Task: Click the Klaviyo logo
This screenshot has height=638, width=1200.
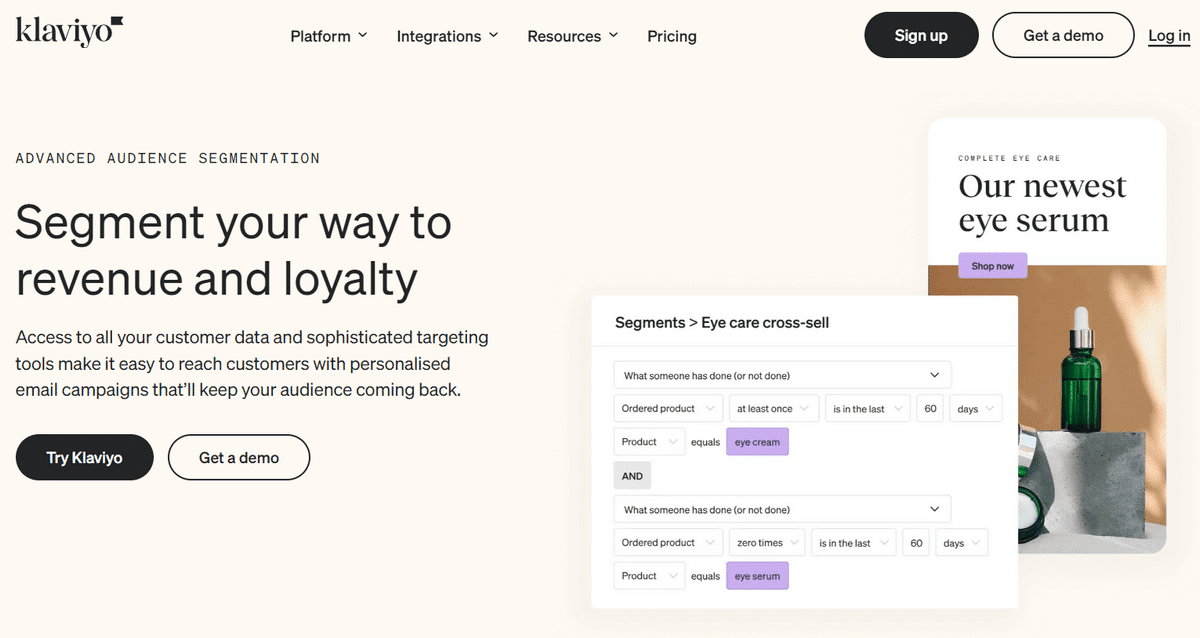Action: click(69, 32)
